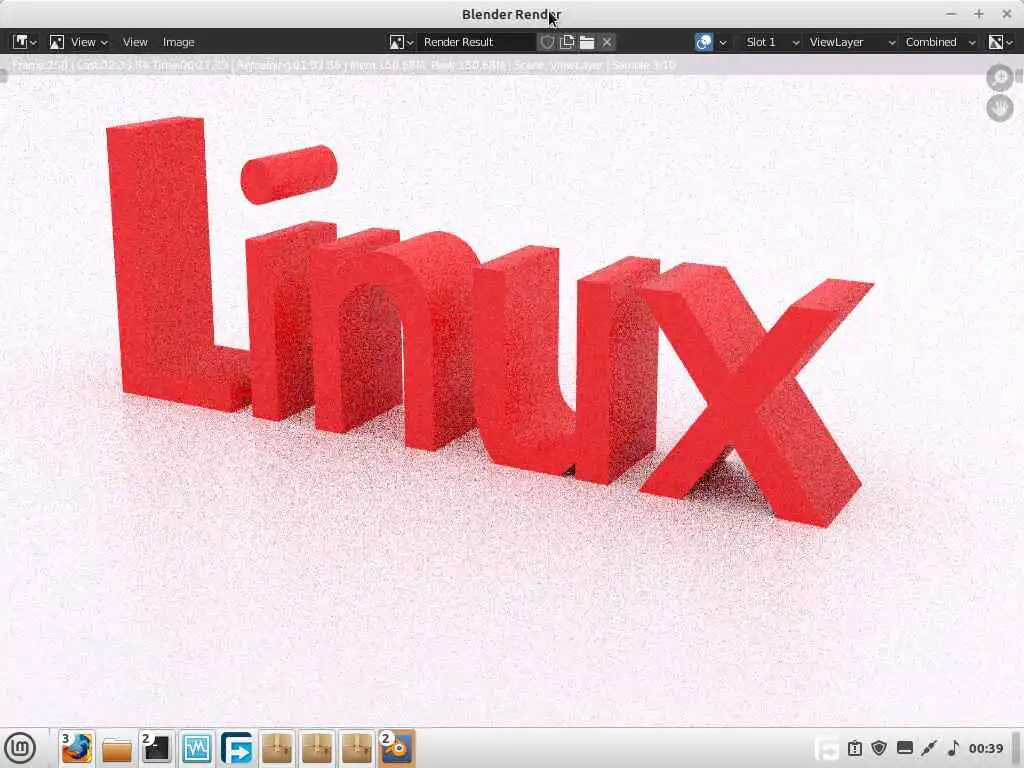Expand the gizmo options dropdown arrow
Image resolution: width=1024 pixels, height=768 pixels.
point(722,42)
